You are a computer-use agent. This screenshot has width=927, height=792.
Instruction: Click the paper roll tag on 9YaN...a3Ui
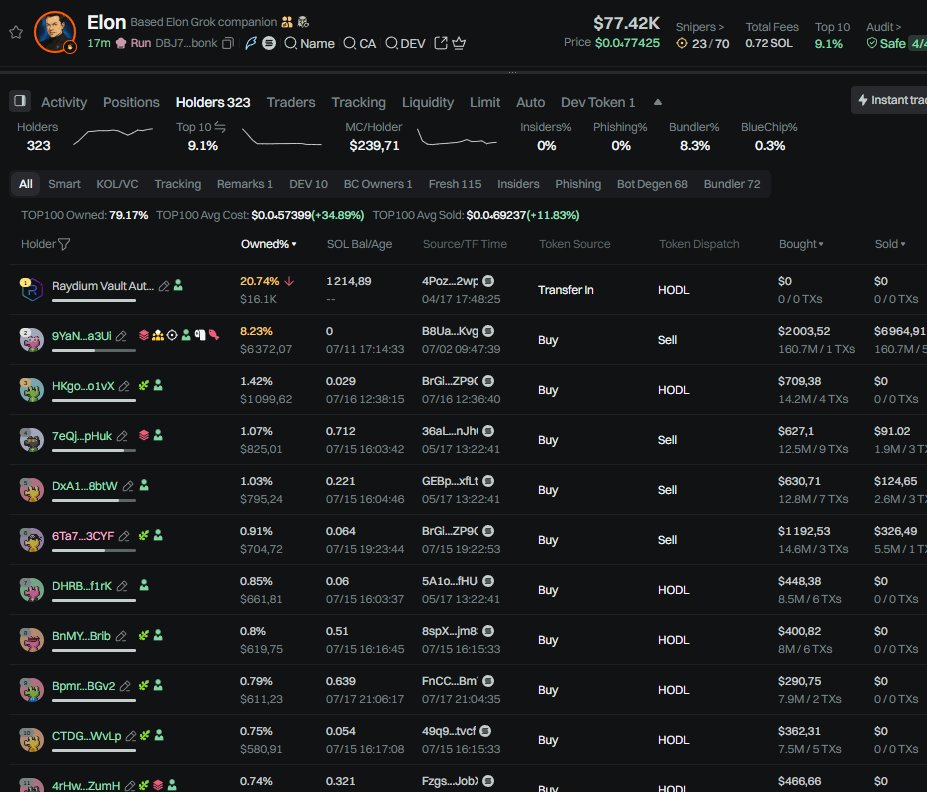pos(200,335)
